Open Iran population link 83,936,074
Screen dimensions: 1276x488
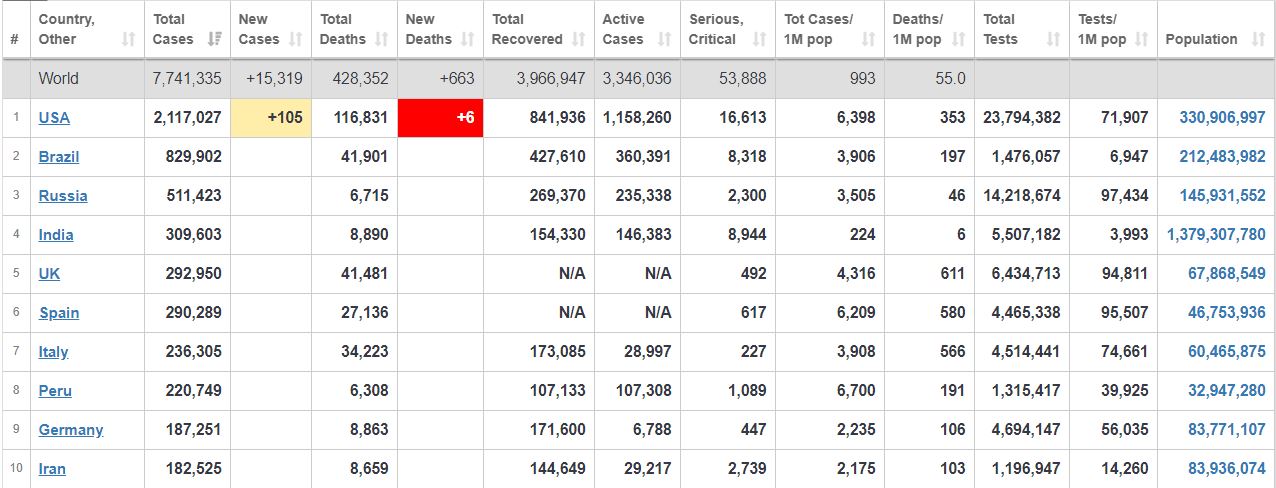coord(1227,468)
